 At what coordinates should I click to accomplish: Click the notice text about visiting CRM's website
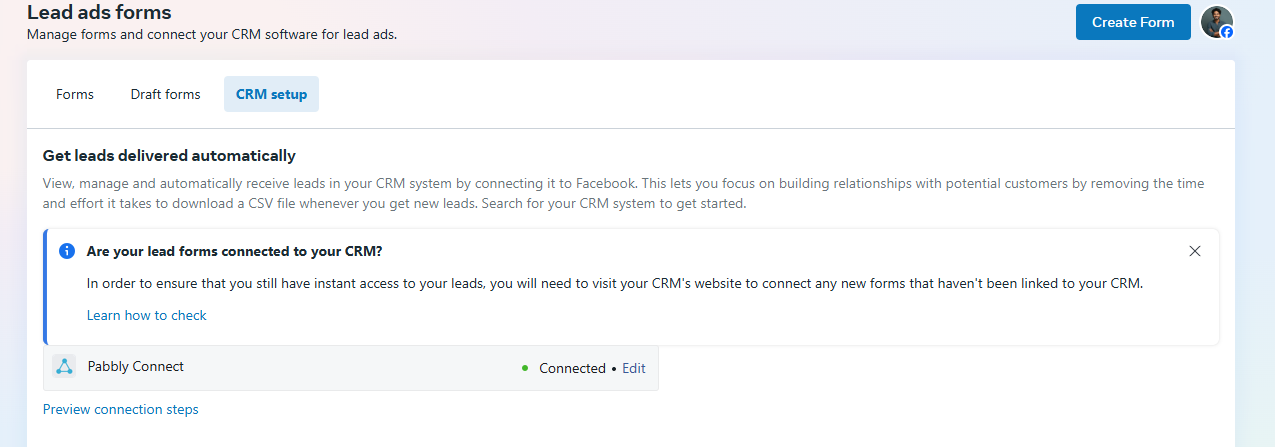(x=615, y=283)
